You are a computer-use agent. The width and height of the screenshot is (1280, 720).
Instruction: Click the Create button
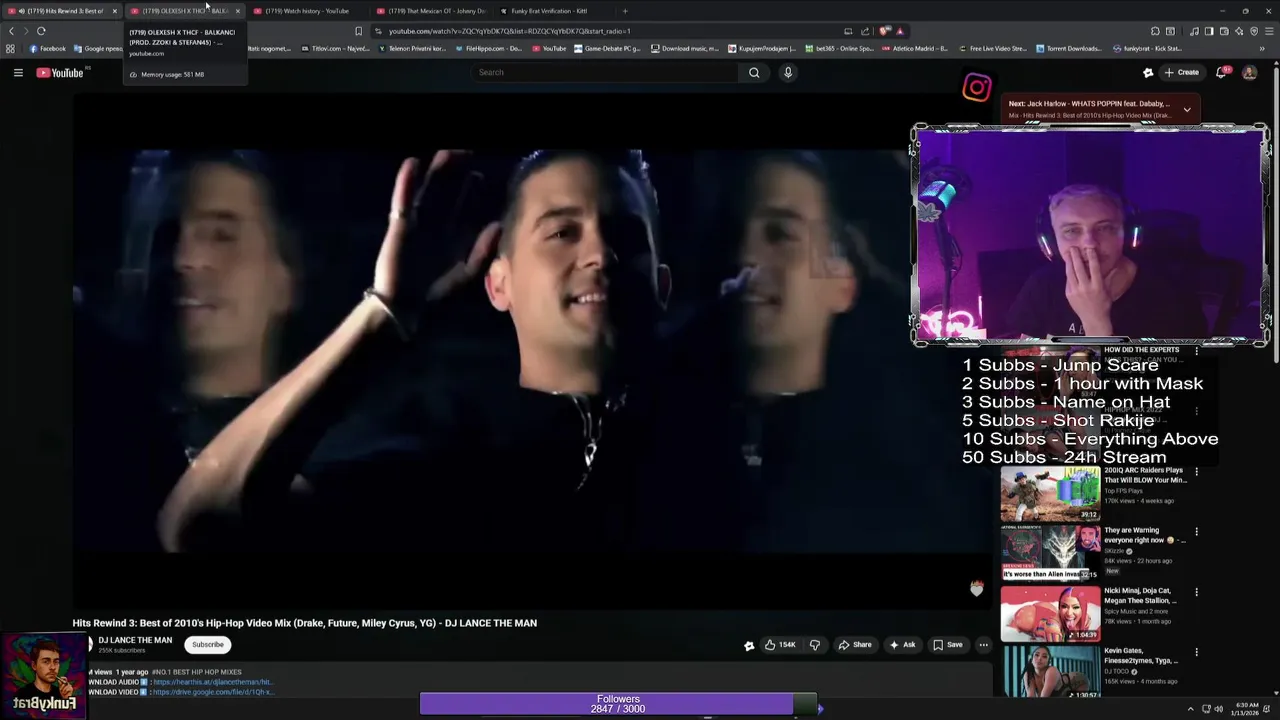point(1181,72)
